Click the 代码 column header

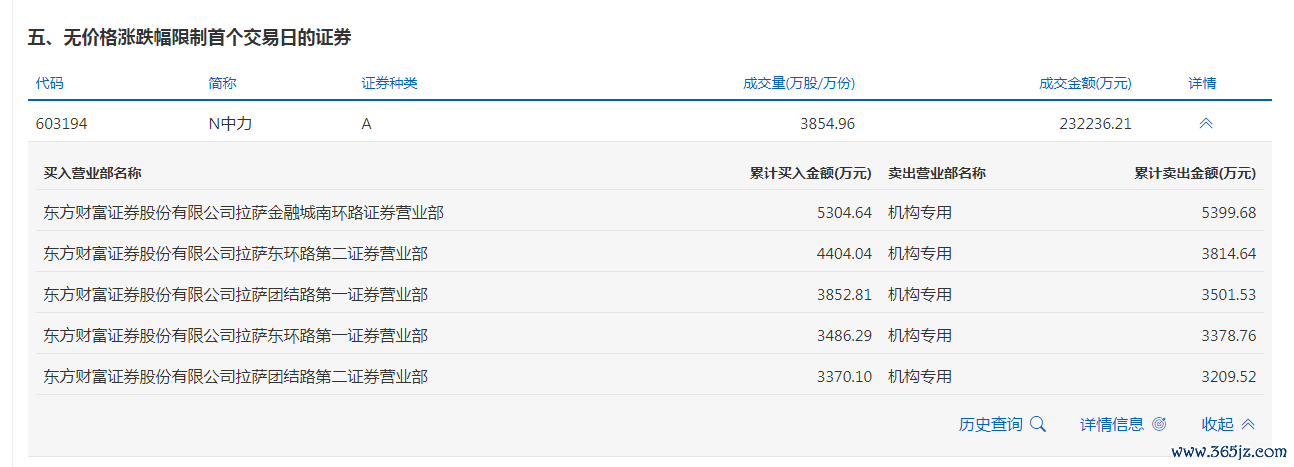(x=49, y=83)
